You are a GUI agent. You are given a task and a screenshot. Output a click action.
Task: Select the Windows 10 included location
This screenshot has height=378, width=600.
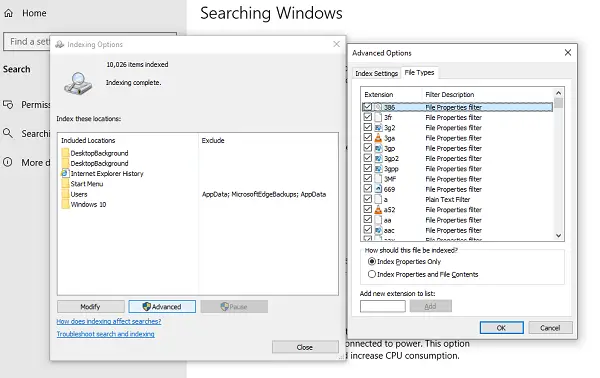coord(84,204)
